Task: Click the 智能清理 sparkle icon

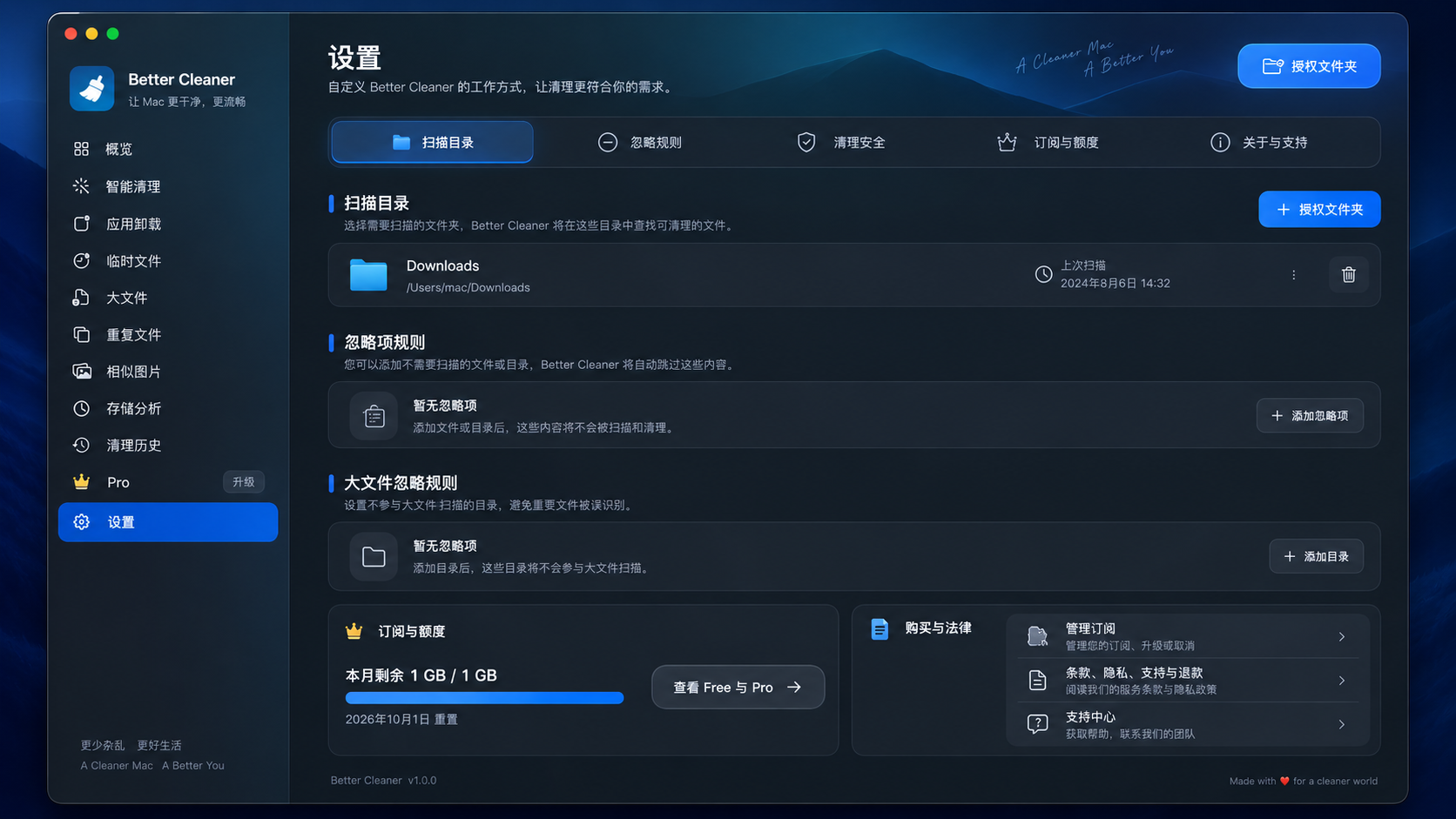Action: tap(81, 186)
